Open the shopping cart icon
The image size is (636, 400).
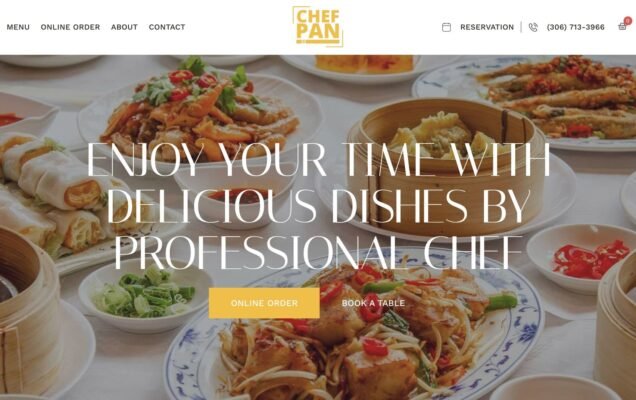click(622, 27)
